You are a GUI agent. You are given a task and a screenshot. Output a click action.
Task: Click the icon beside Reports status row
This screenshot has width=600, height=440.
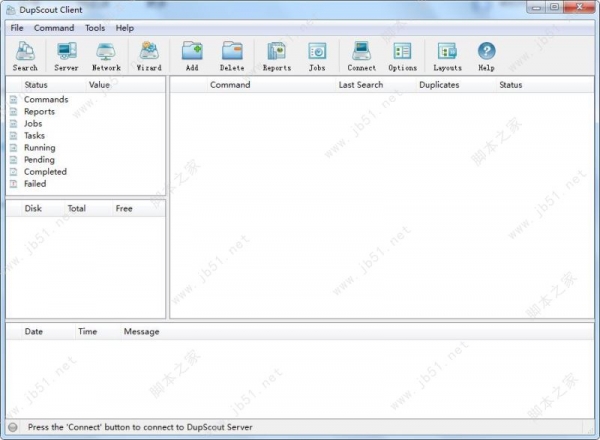coord(13,112)
